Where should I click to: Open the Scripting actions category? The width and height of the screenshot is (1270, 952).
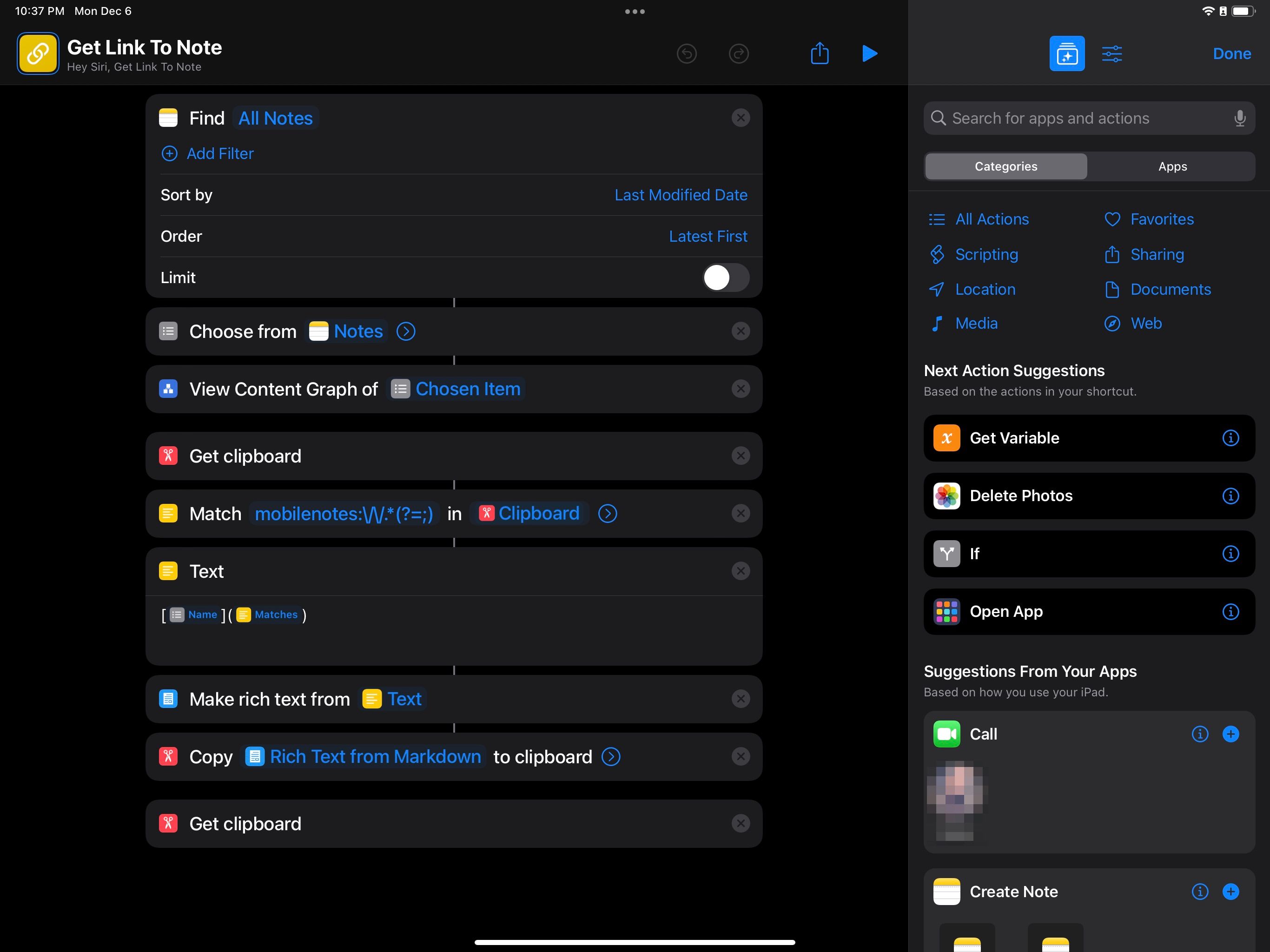(986, 254)
